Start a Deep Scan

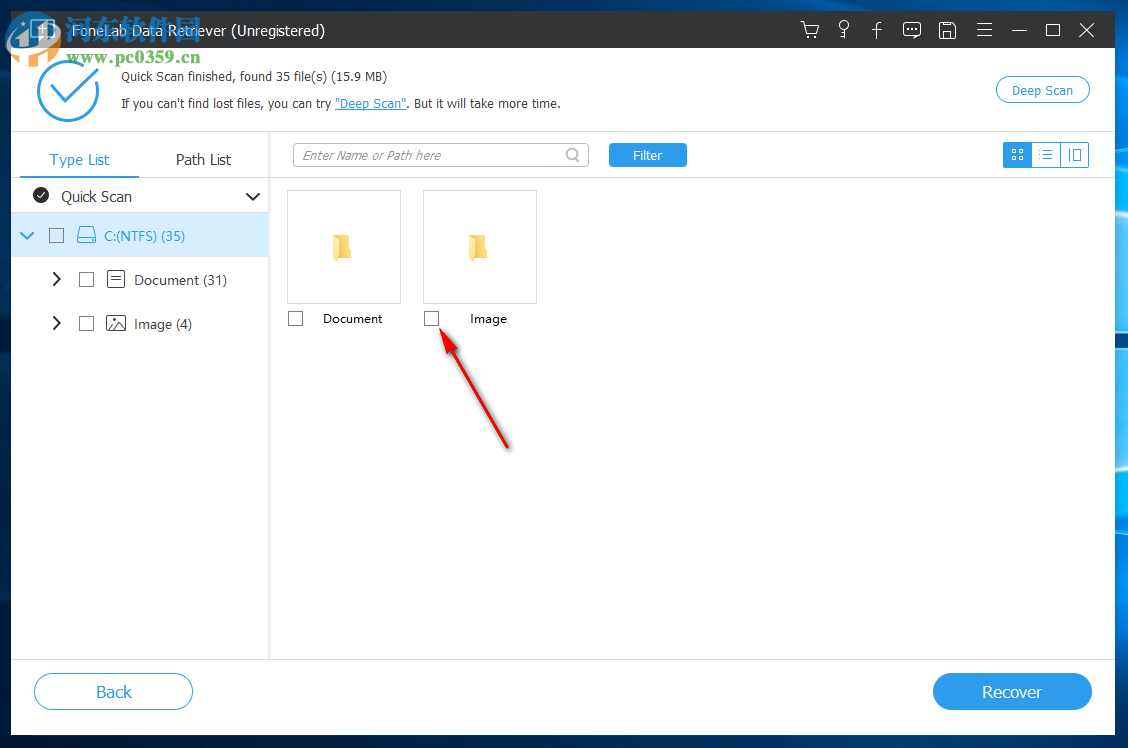pos(1042,89)
